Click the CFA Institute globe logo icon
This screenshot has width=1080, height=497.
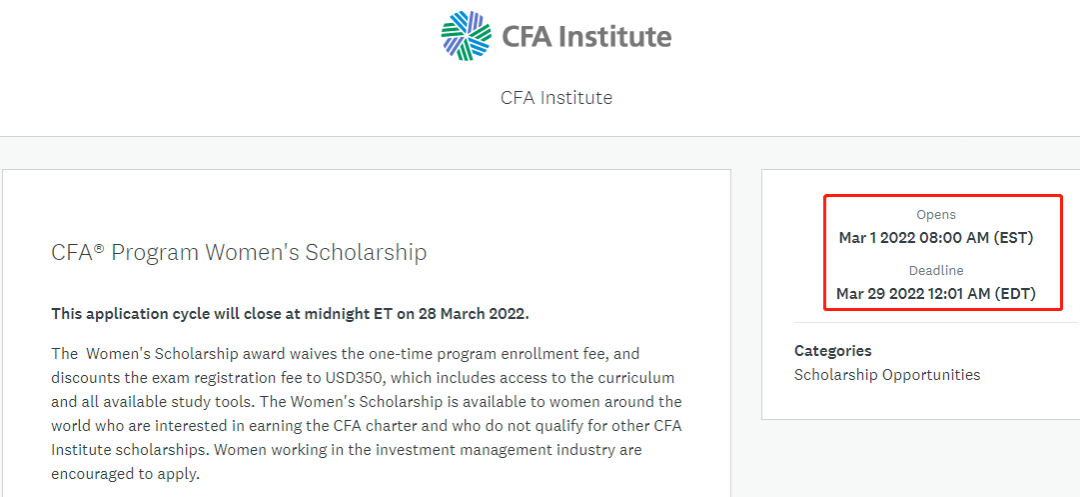coord(466,36)
